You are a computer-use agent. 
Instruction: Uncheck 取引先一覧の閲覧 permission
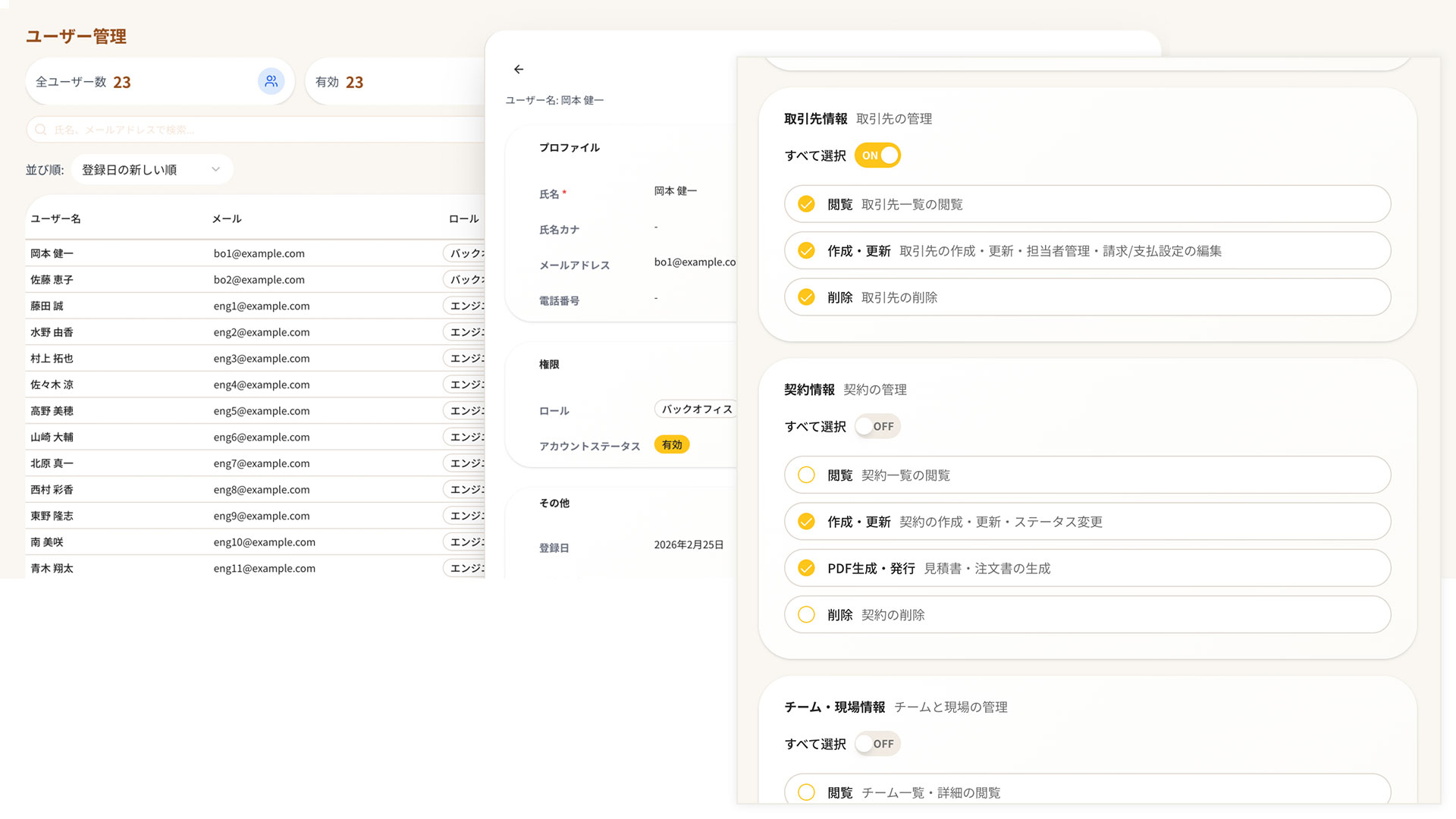click(806, 204)
